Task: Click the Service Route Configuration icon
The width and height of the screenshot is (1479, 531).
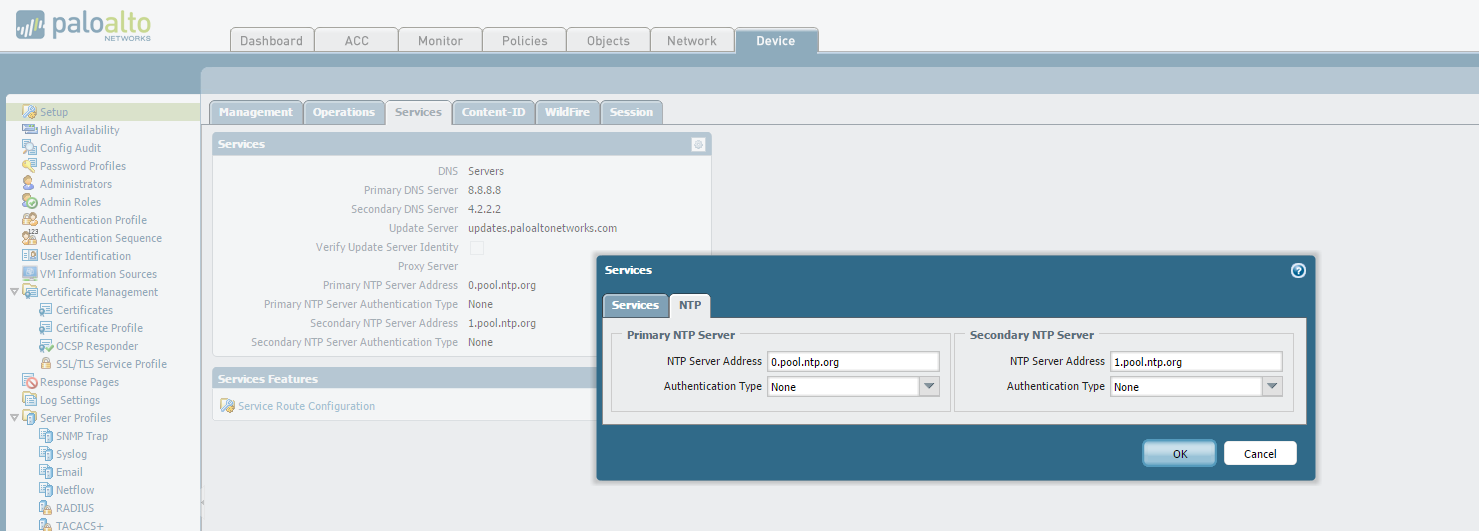Action: [x=227, y=406]
